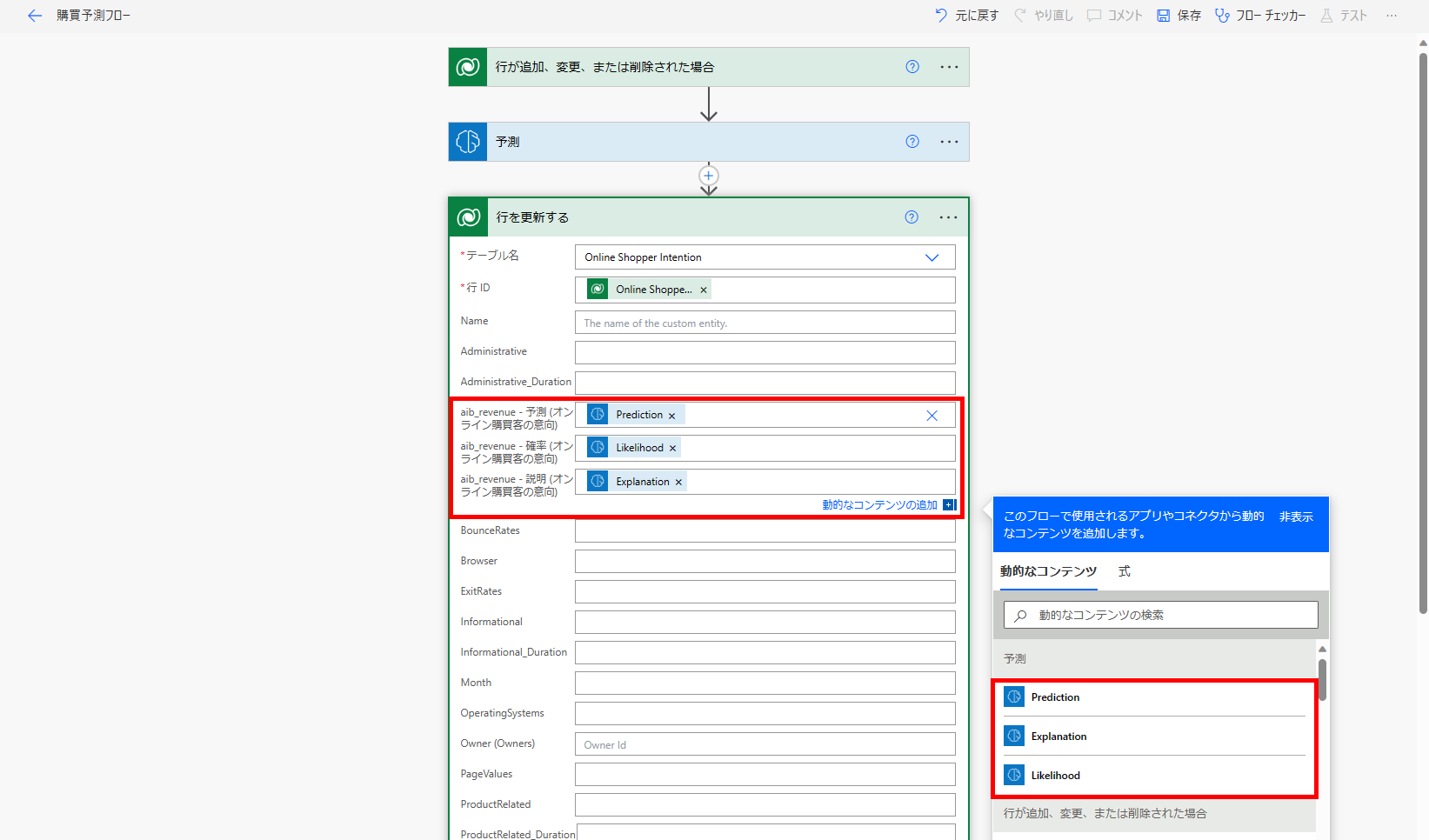Viewport: 1429px width, 840px height.
Task: Click the 元に戻す undo button
Action: point(966,16)
